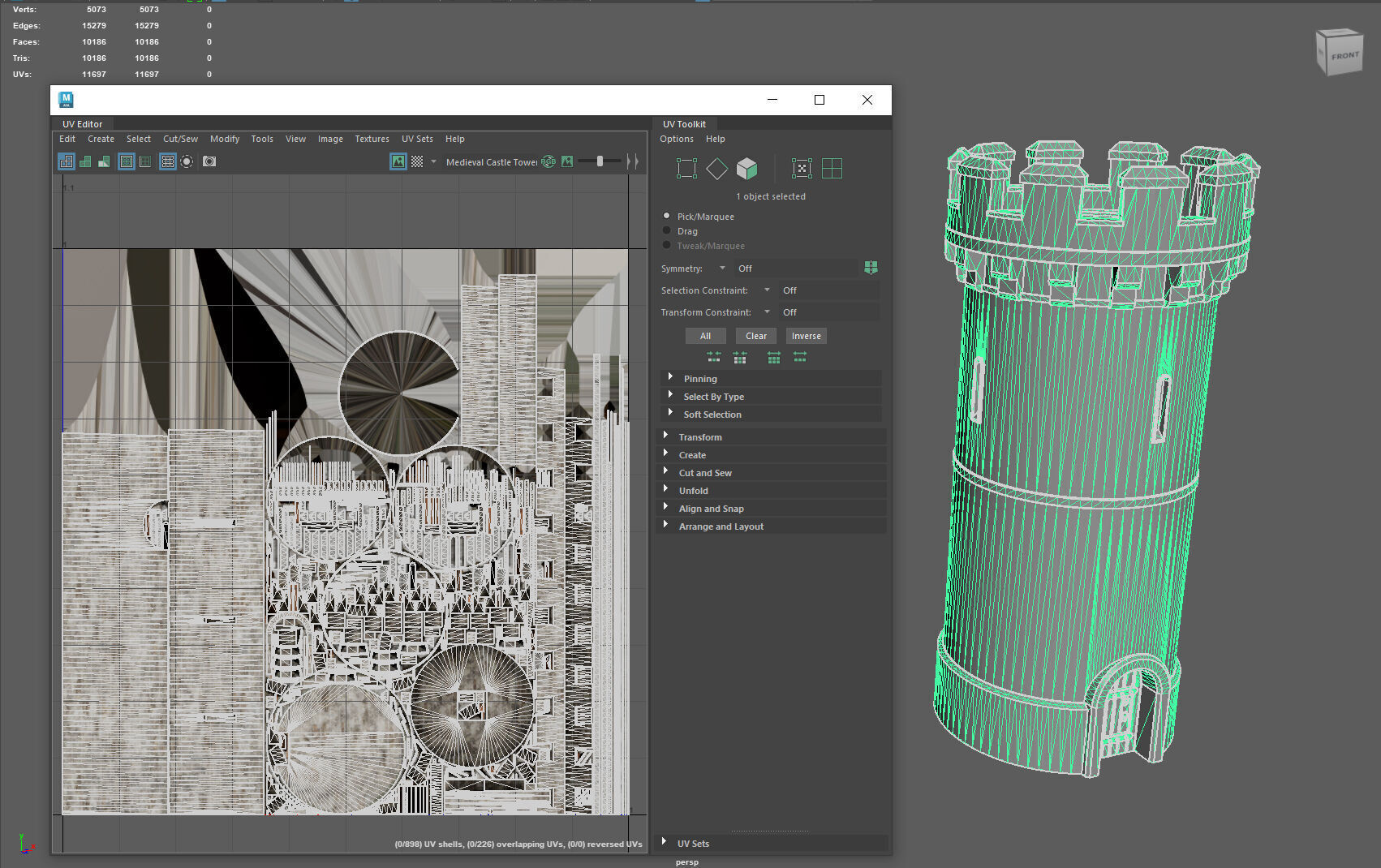Expand the Create section in UV Toolkit
Image resolution: width=1381 pixels, height=868 pixels.
pos(772,454)
